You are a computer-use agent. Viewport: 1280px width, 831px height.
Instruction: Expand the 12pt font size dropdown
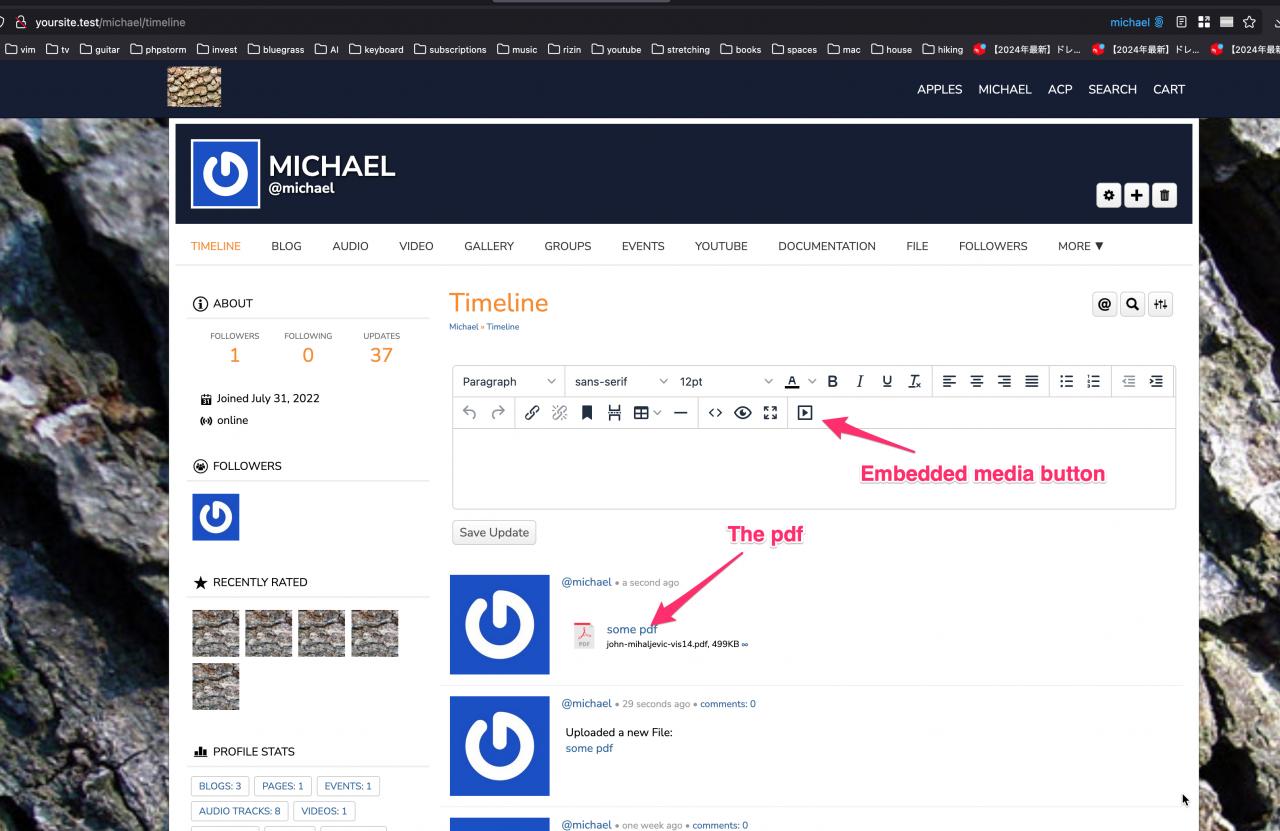pos(725,382)
